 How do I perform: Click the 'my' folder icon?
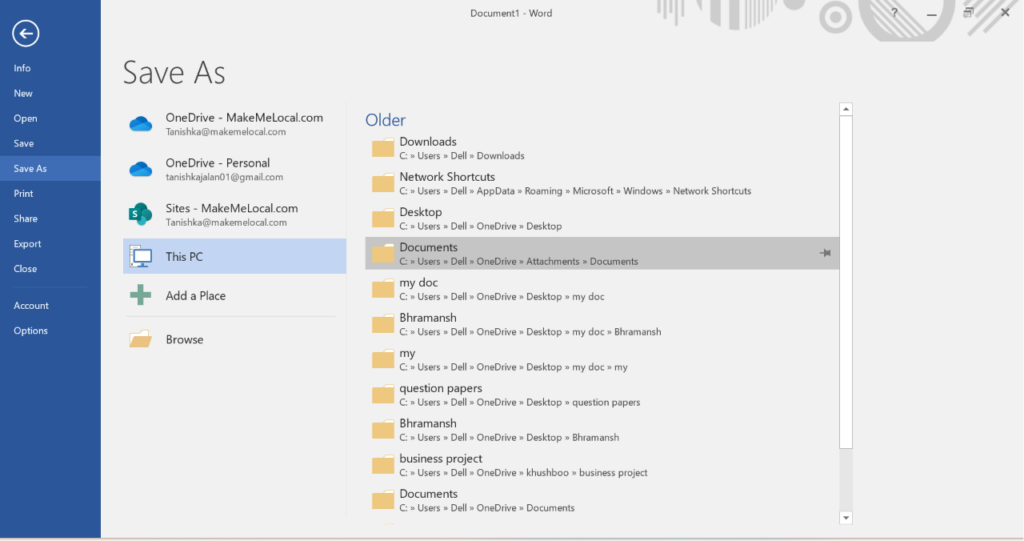click(383, 359)
